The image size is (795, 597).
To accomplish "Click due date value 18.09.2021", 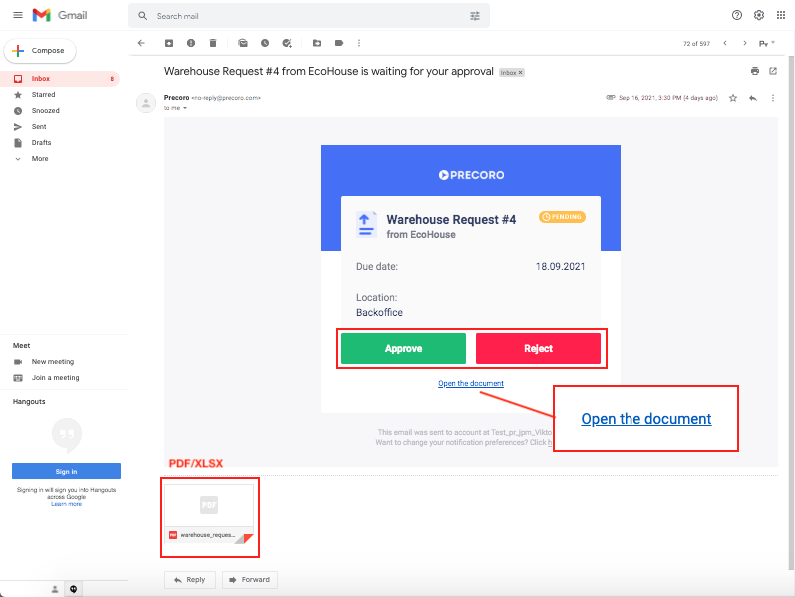I will (560, 266).
